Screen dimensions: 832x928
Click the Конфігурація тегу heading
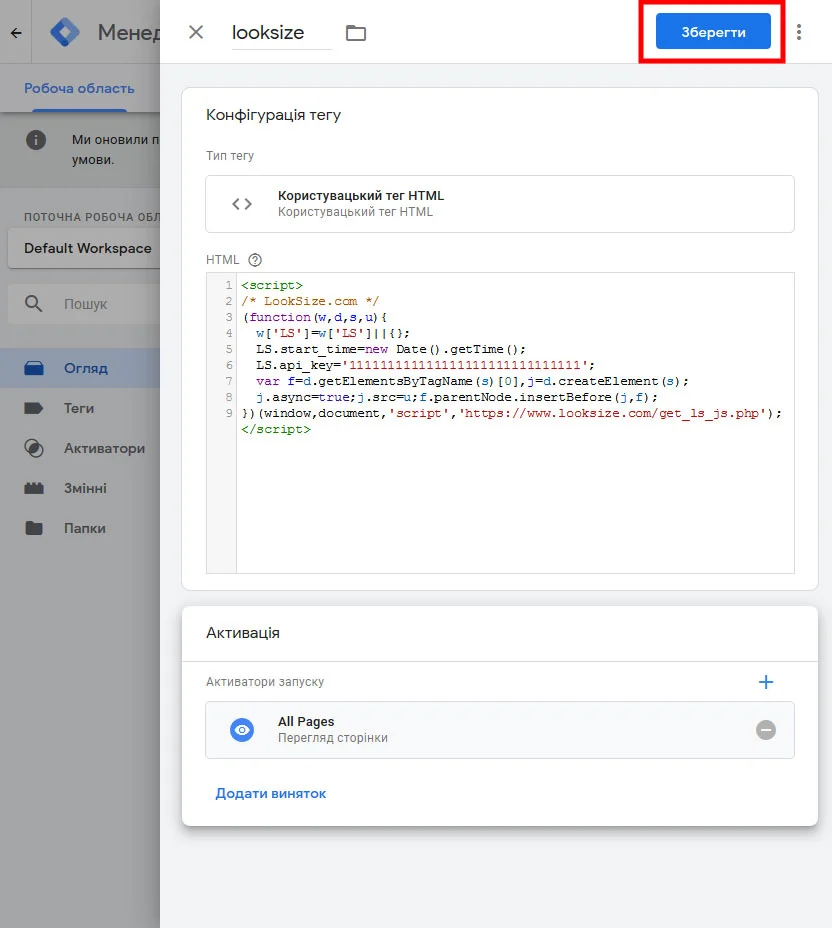tap(273, 115)
